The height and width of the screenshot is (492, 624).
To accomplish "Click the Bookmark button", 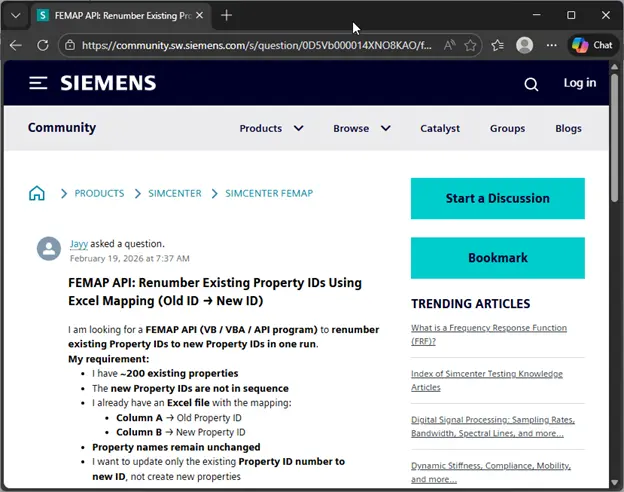I will click(497, 258).
